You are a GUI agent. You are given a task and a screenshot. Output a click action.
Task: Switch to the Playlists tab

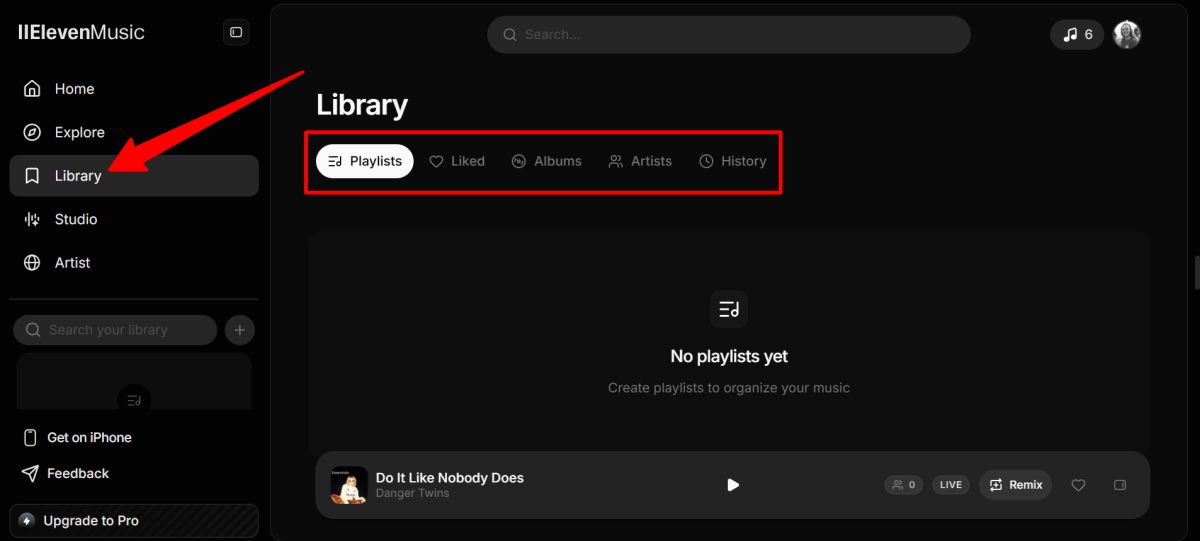click(365, 161)
